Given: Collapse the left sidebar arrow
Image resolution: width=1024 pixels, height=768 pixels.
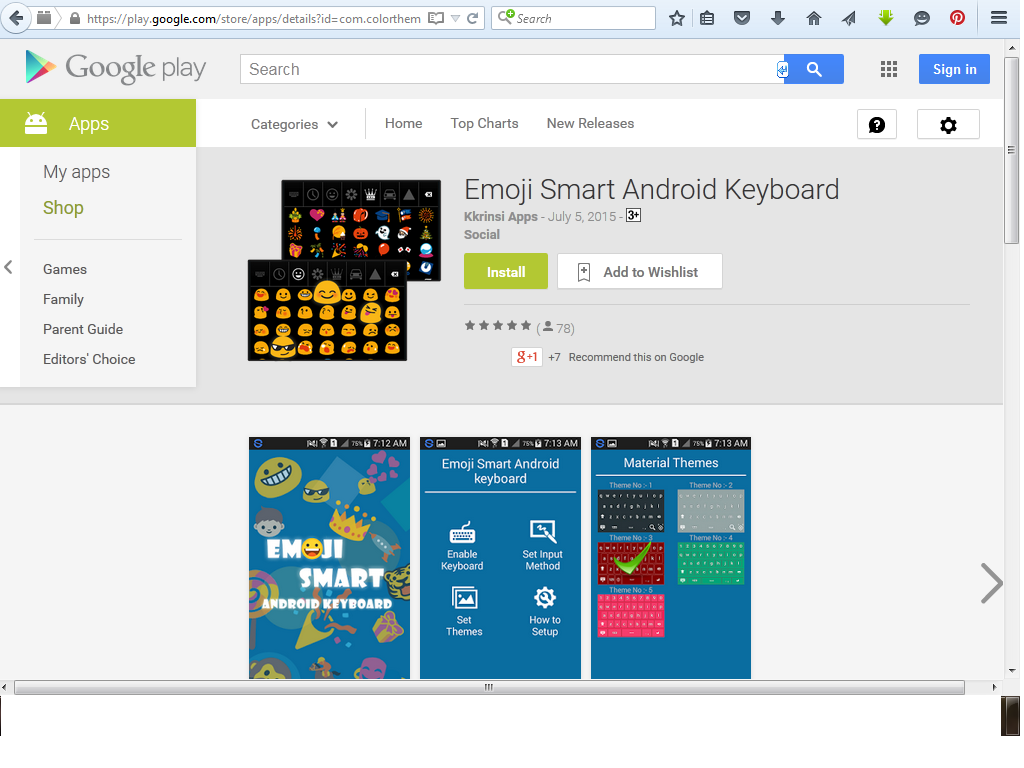Looking at the screenshot, I should point(8,267).
